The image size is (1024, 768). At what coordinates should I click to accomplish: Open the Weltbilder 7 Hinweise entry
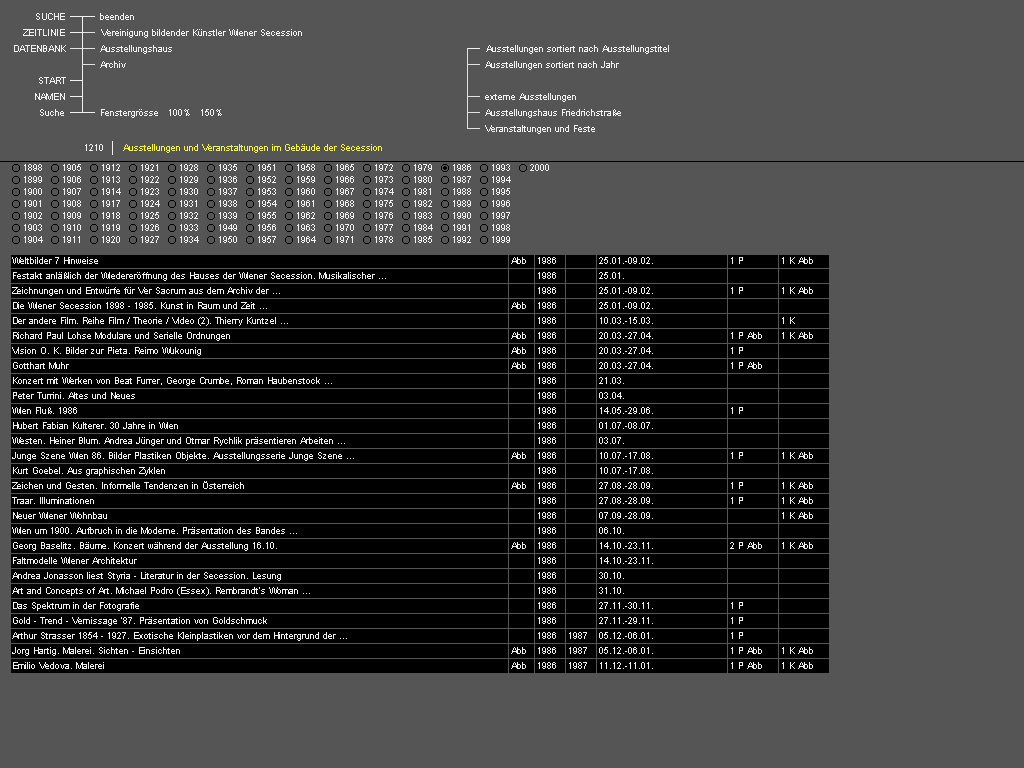[x=55, y=261]
